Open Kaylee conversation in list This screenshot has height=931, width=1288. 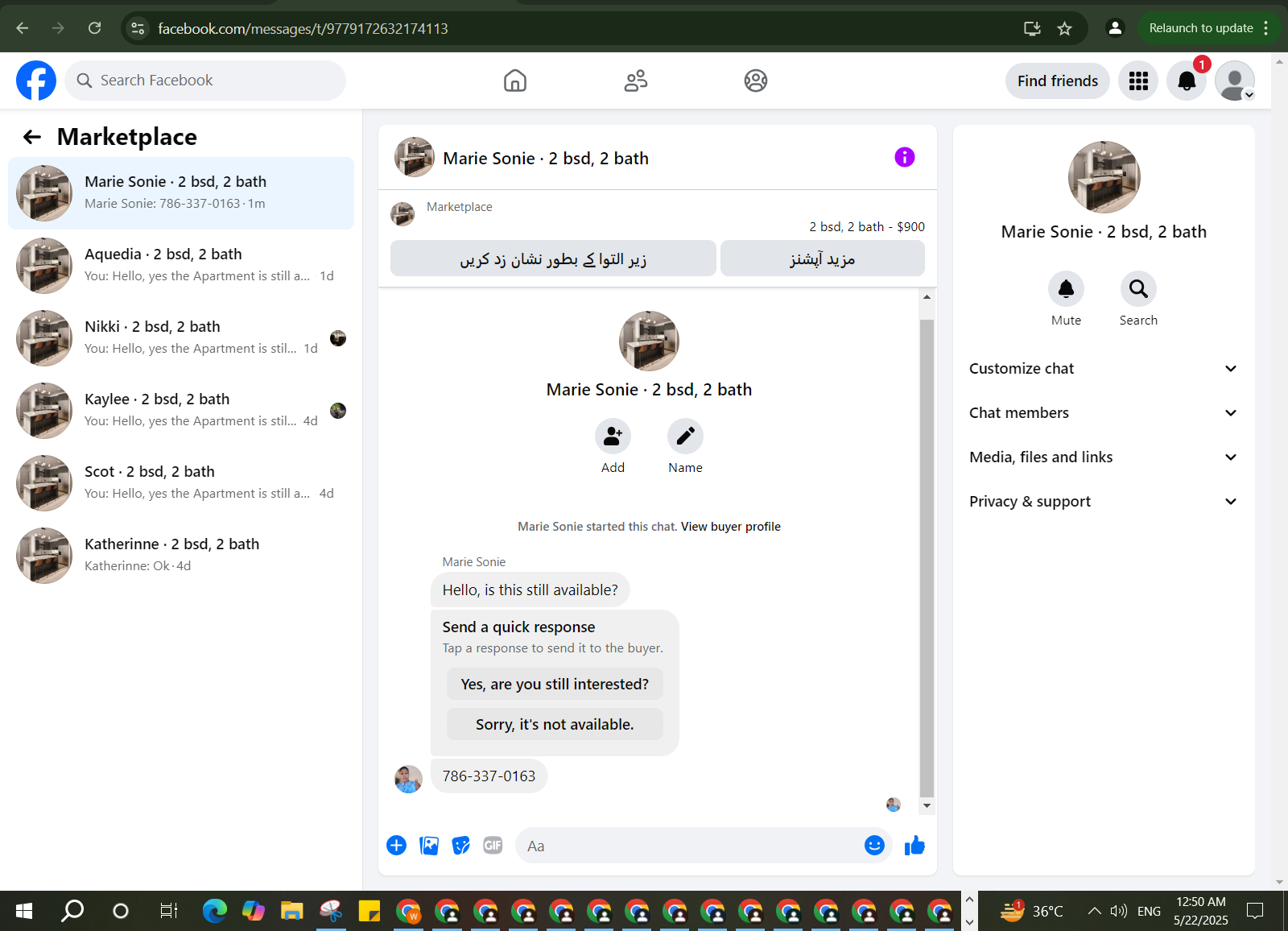point(181,411)
